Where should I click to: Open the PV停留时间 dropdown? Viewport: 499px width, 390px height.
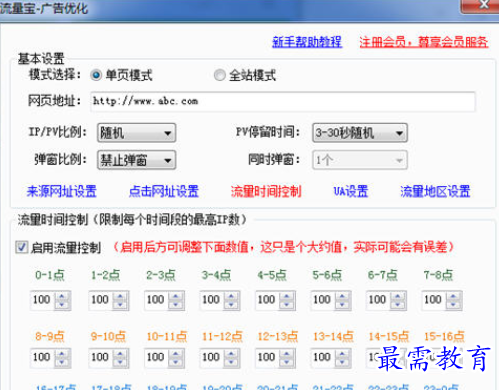[360, 133]
